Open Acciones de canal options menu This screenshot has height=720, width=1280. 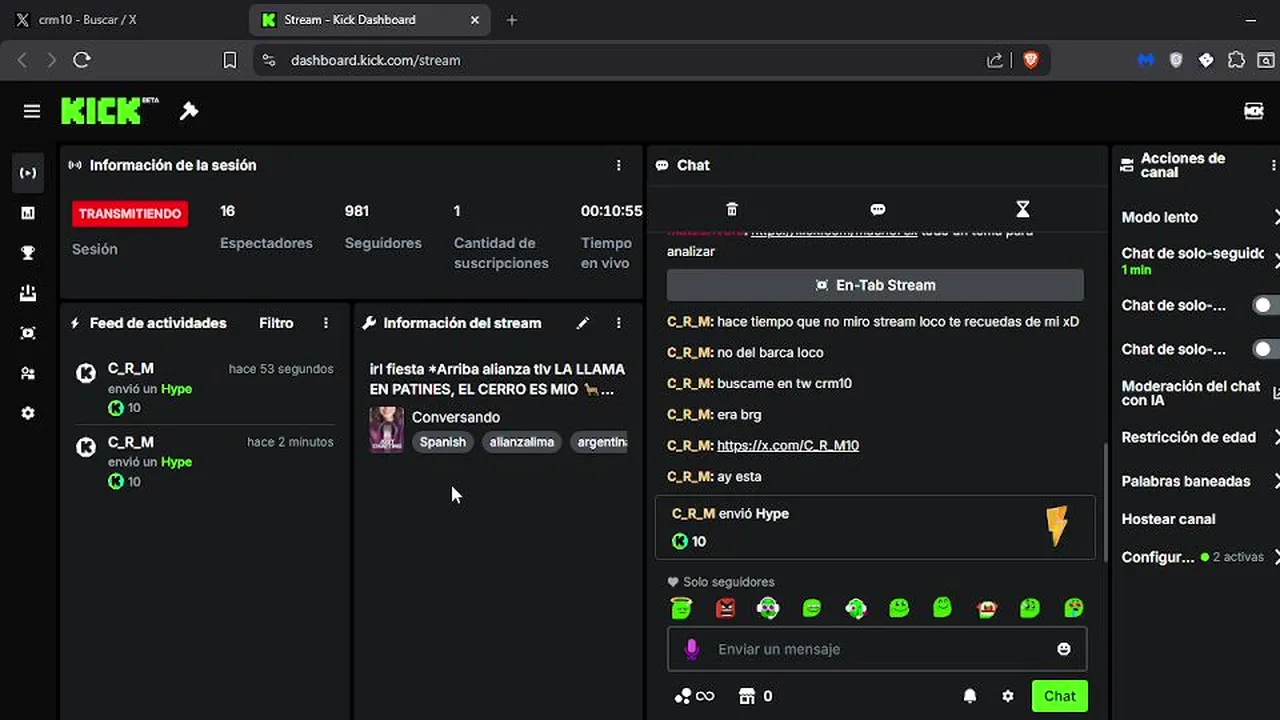tap(1273, 165)
